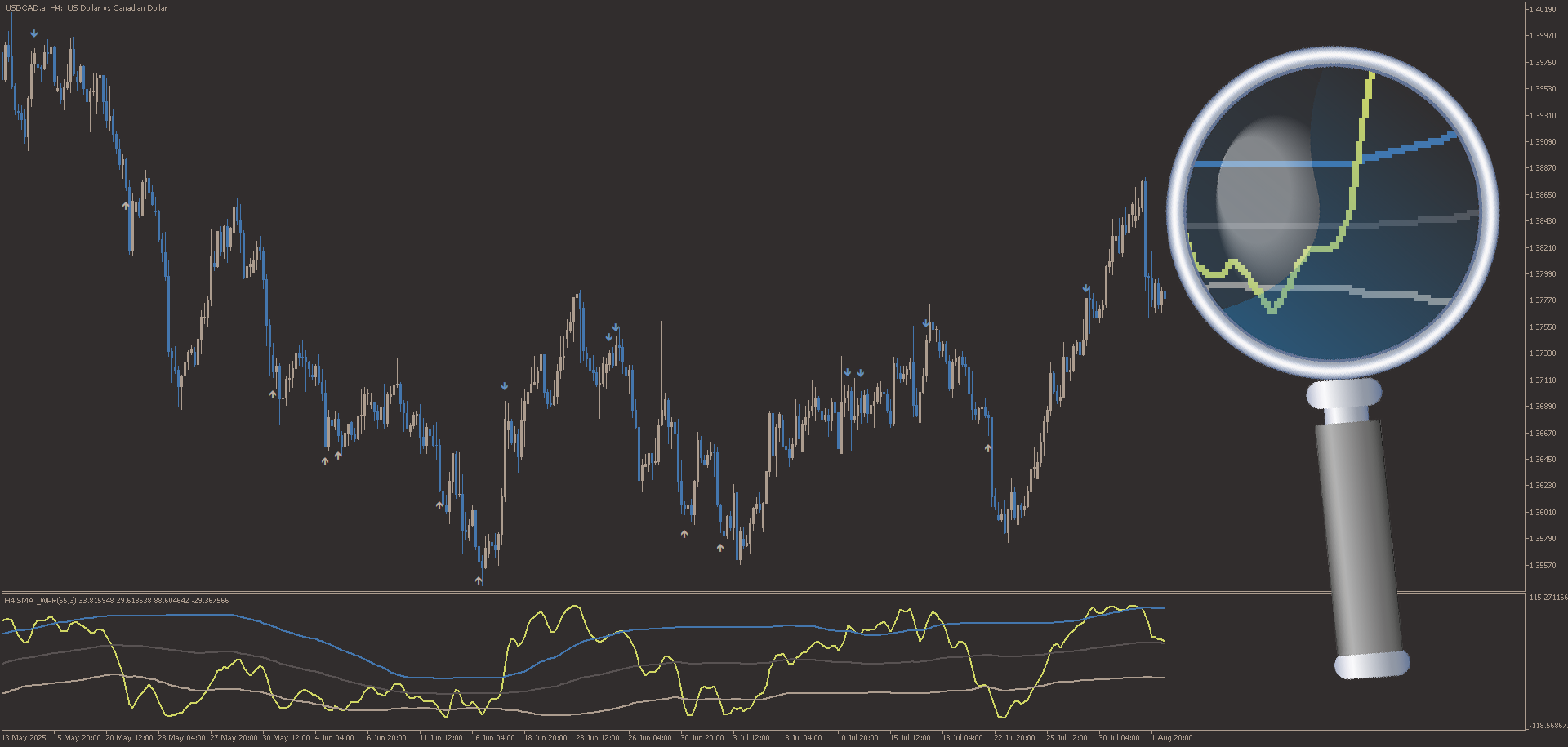Click the 1.36010 price label
This screenshot has width=1568, height=747.
1542,513
